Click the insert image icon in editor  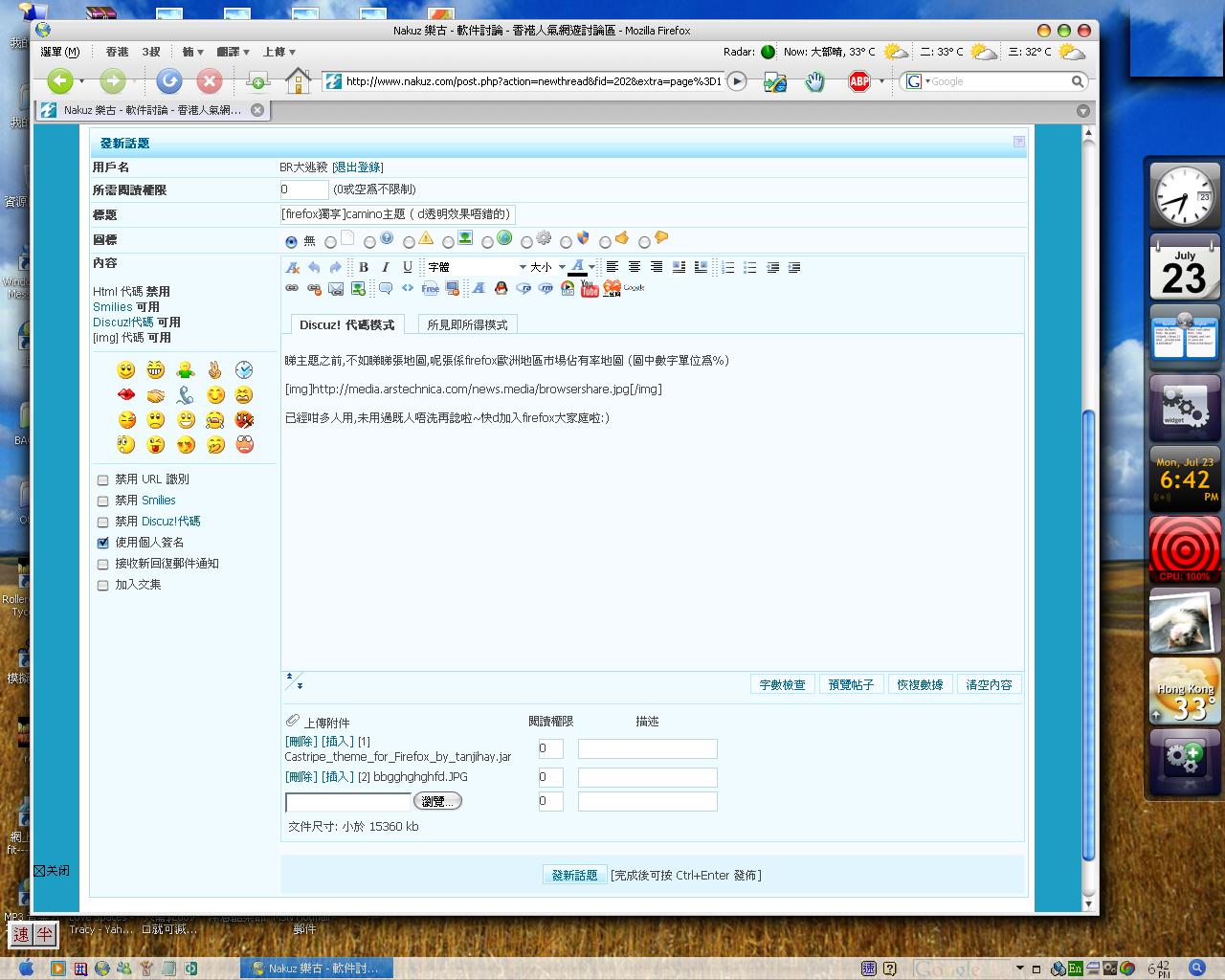(358, 288)
